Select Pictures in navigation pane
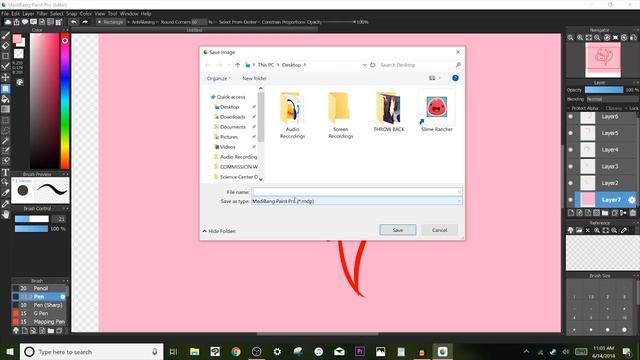The image size is (640, 360). tap(229, 137)
